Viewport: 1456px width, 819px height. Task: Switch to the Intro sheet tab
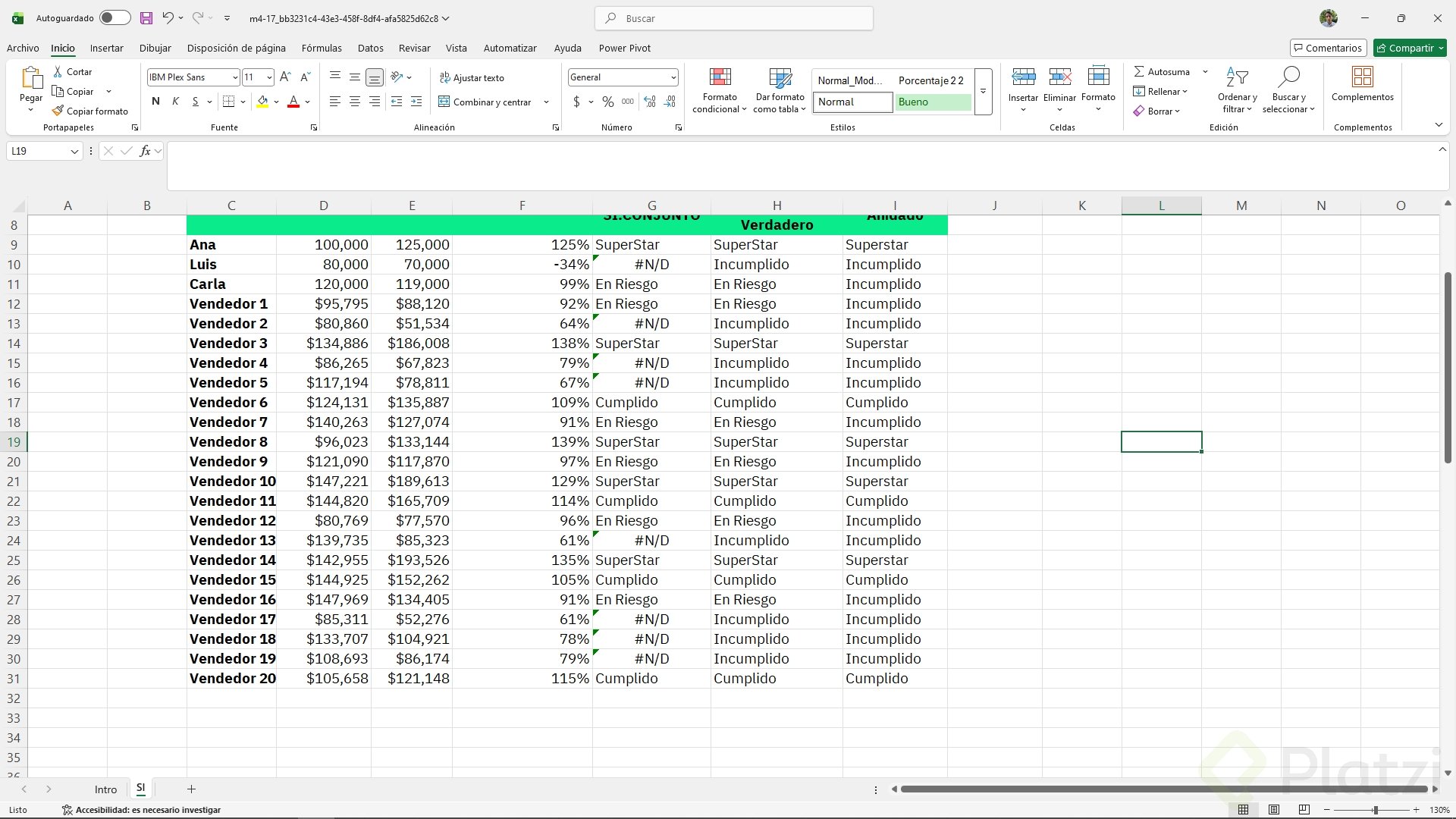[105, 789]
